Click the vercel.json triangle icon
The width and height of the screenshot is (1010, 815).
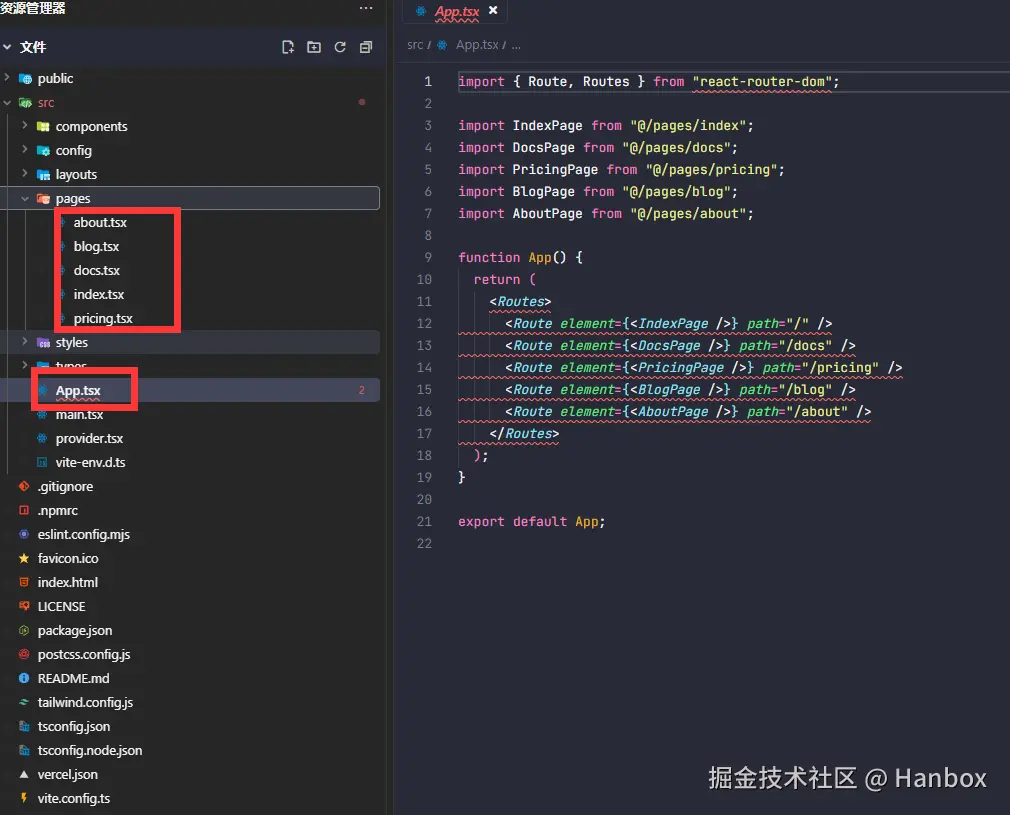tap(24, 774)
